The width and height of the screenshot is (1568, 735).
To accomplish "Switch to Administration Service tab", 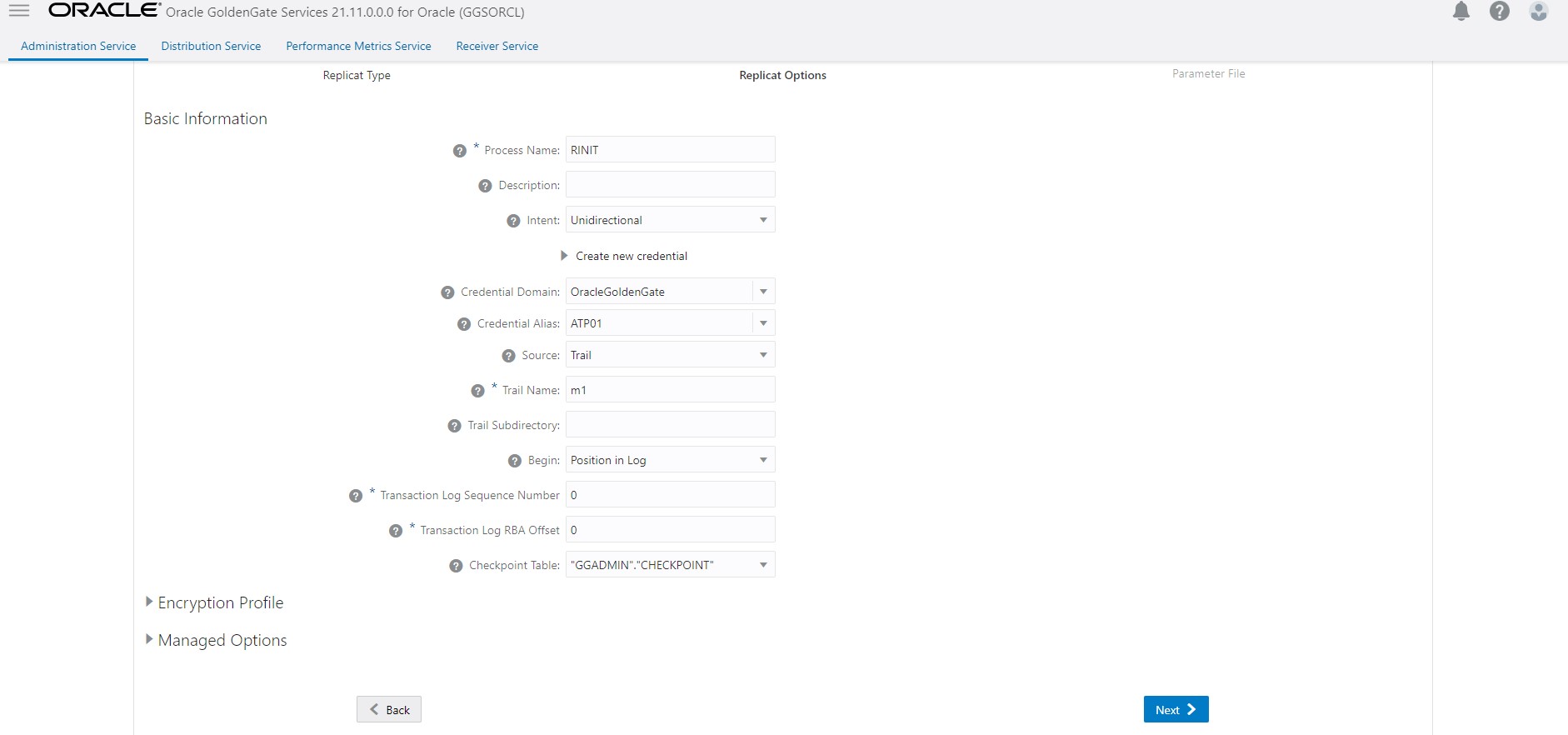I will click(78, 46).
